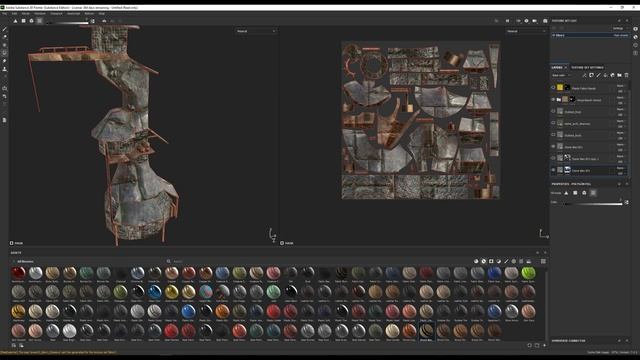Toggle visibility of the top yellow layer
Screen dimensions: 640x360
click(x=553, y=88)
